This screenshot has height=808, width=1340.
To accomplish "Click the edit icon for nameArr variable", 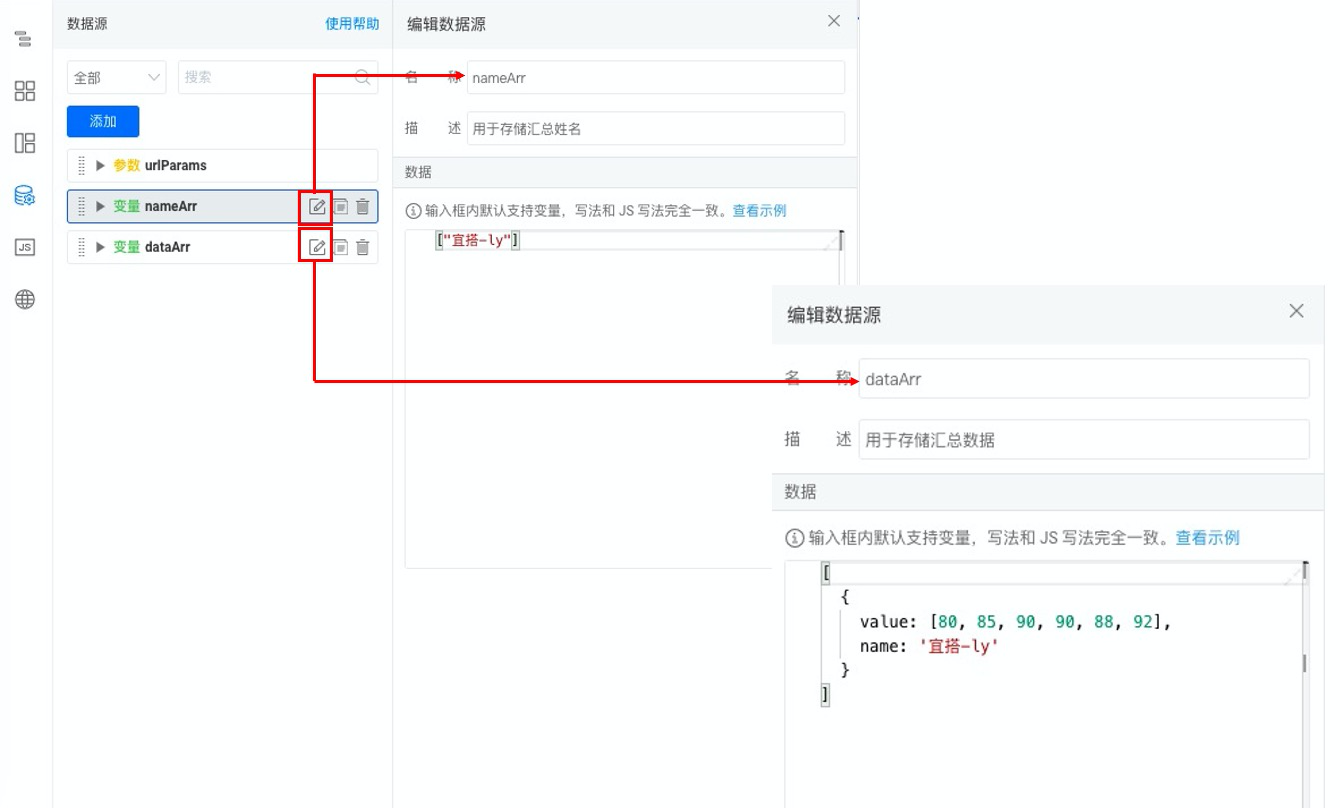I will point(317,207).
